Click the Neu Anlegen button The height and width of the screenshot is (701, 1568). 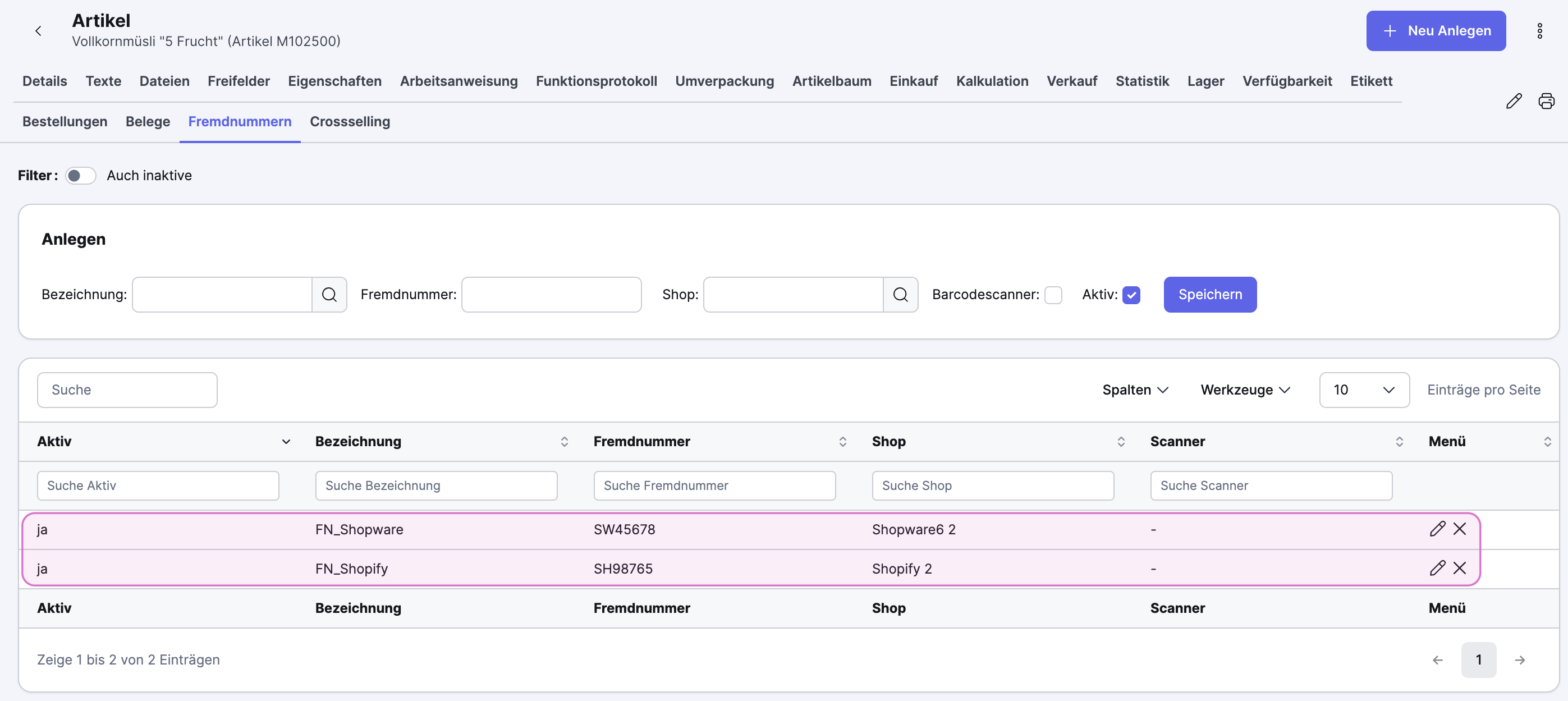(x=1436, y=30)
